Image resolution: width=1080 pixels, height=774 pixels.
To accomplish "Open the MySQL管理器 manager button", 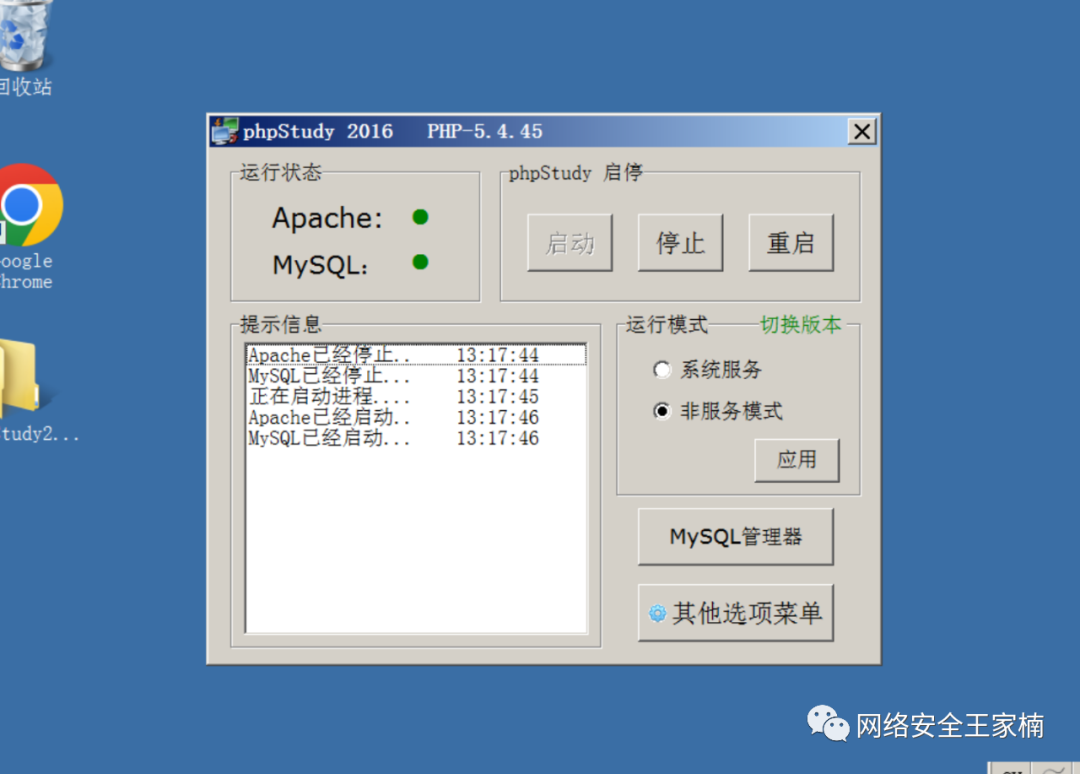I will (x=736, y=536).
